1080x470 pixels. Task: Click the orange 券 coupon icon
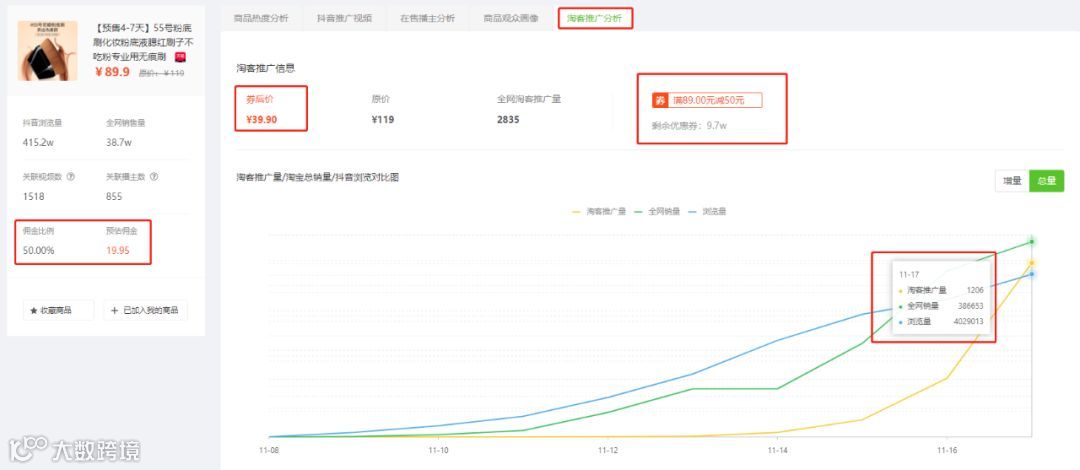[660, 101]
